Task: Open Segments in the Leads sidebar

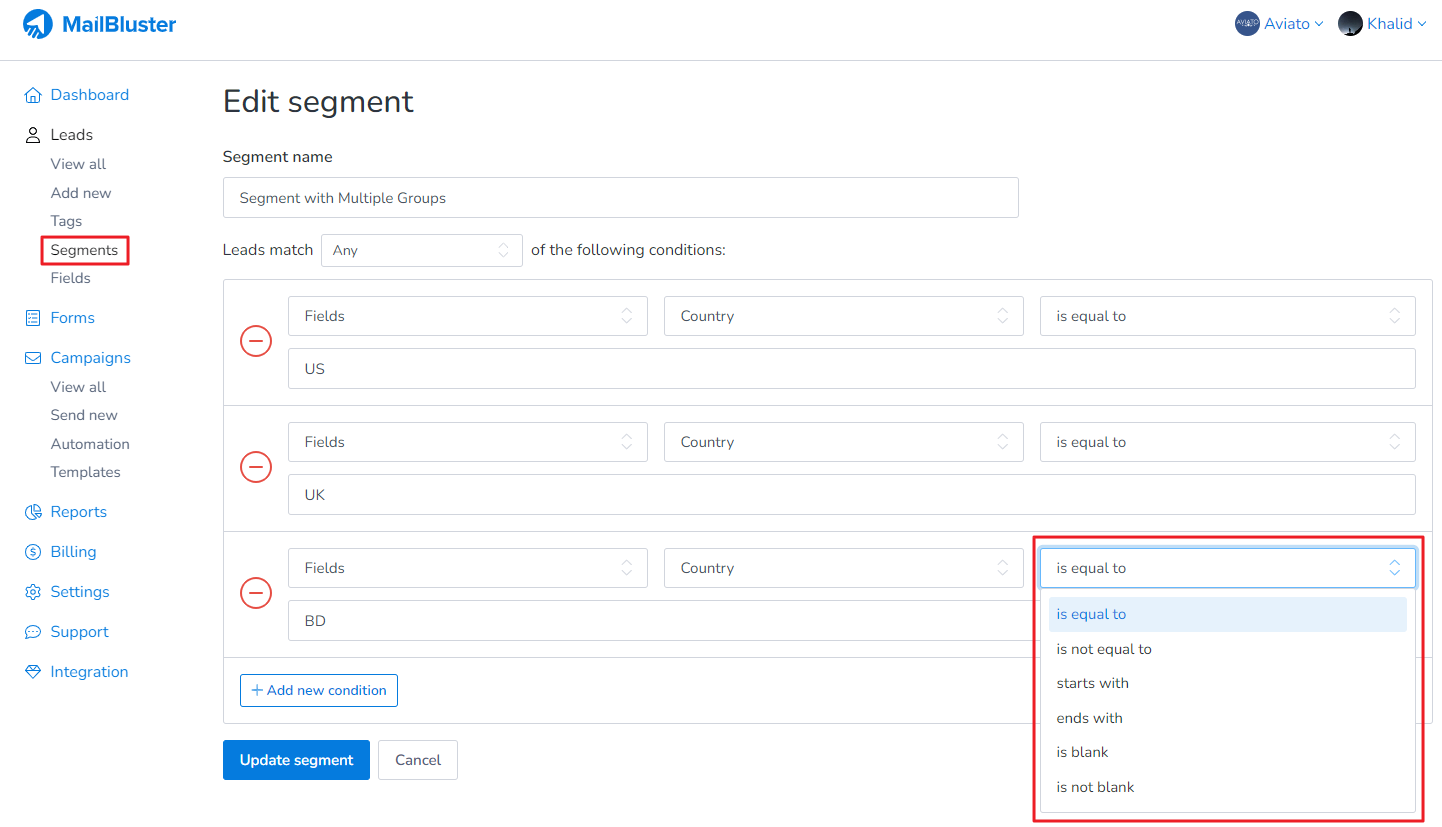Action: coord(84,250)
